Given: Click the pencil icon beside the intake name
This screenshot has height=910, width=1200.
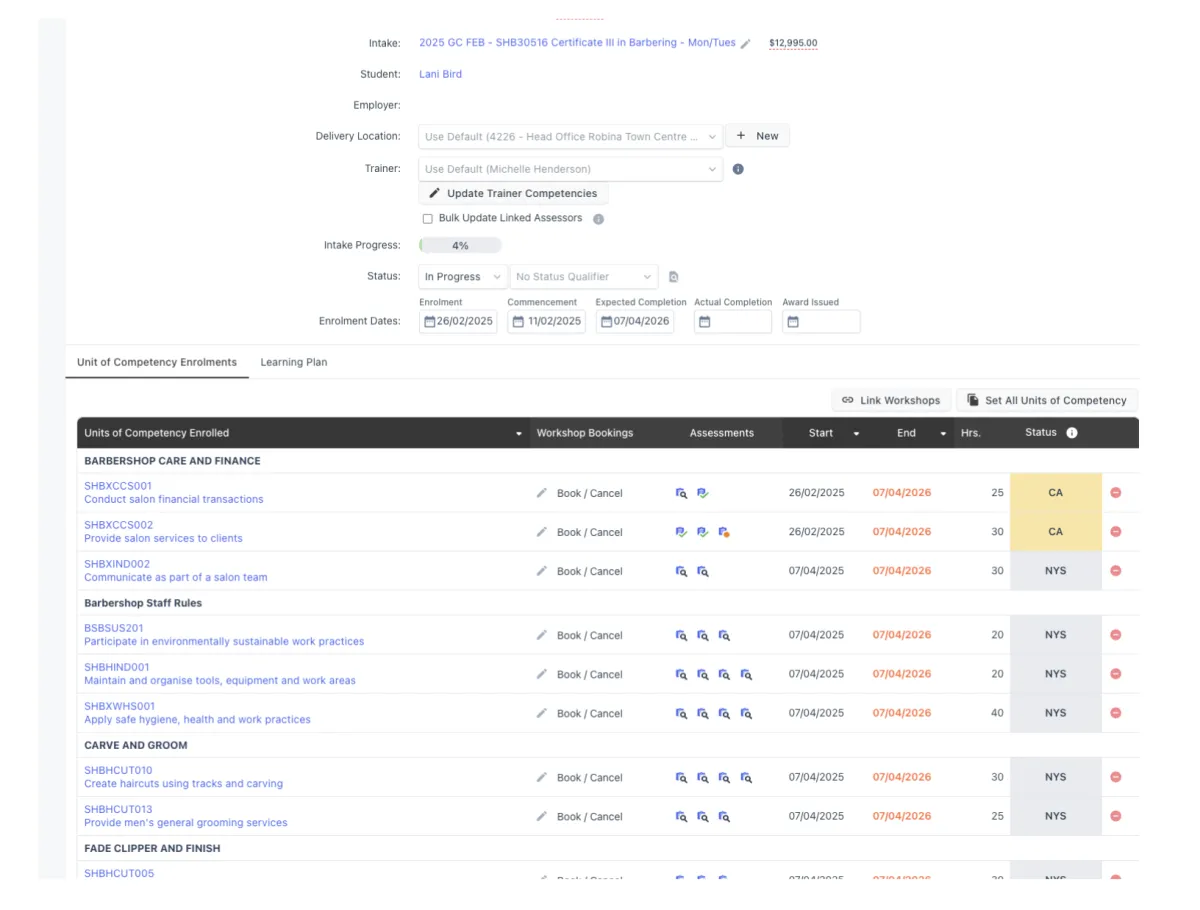Looking at the screenshot, I should (746, 44).
